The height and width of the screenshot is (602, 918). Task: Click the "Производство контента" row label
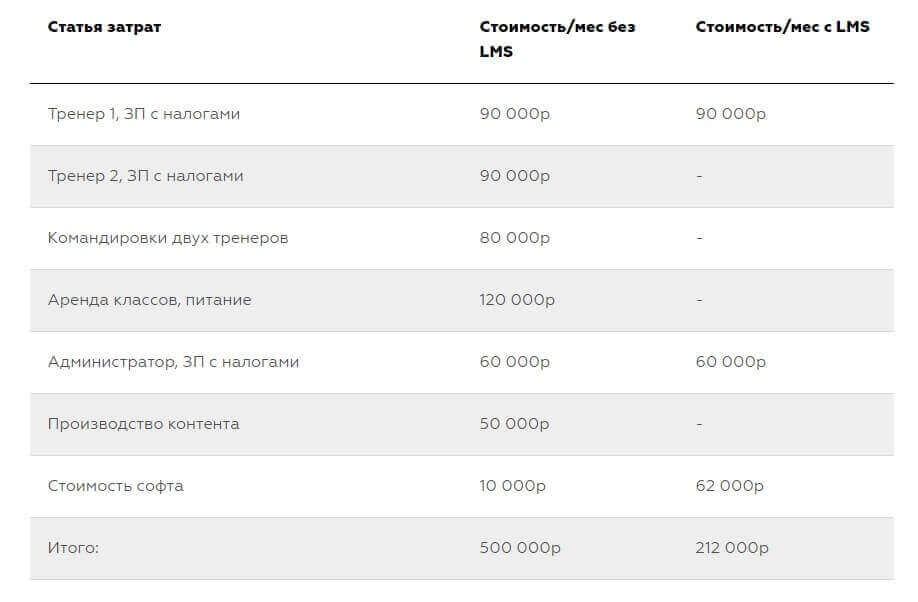coord(144,424)
